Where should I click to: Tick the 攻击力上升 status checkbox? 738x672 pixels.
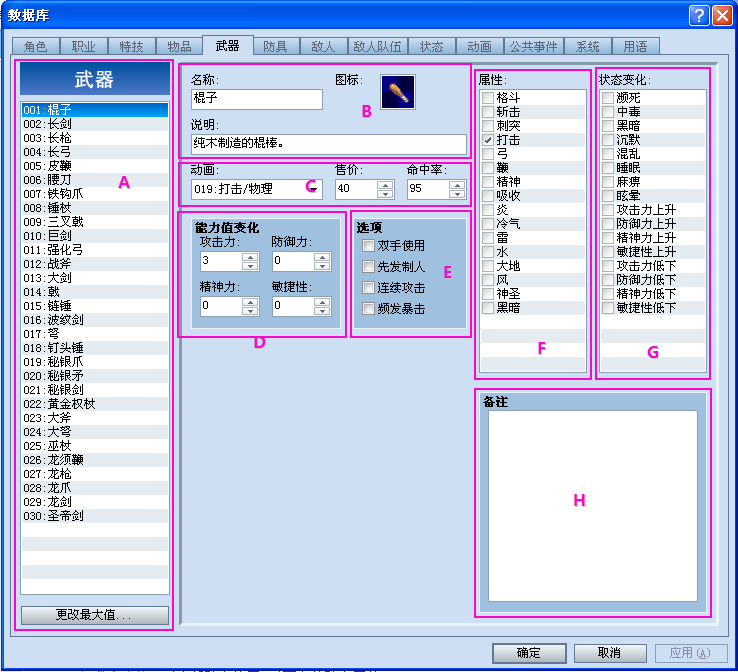608,210
